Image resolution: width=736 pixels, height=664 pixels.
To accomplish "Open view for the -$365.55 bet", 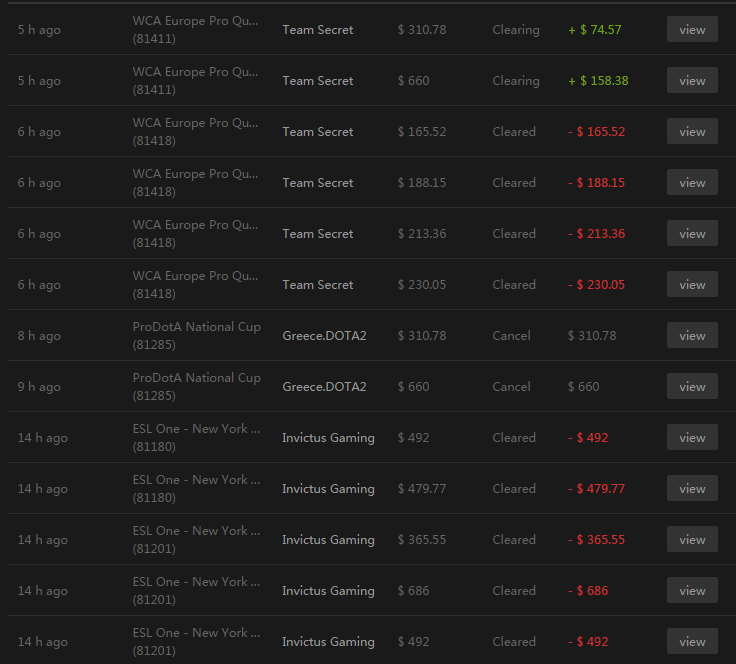I will tap(692, 539).
